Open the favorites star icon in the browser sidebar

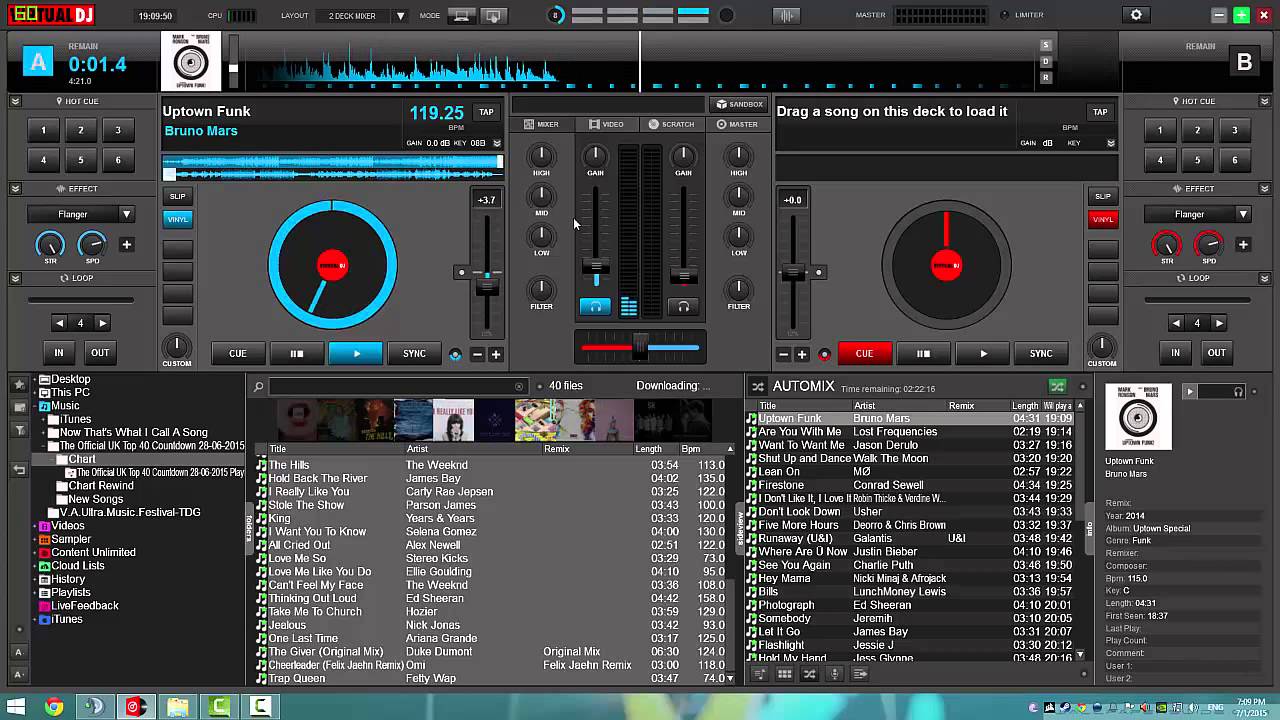click(x=18, y=384)
